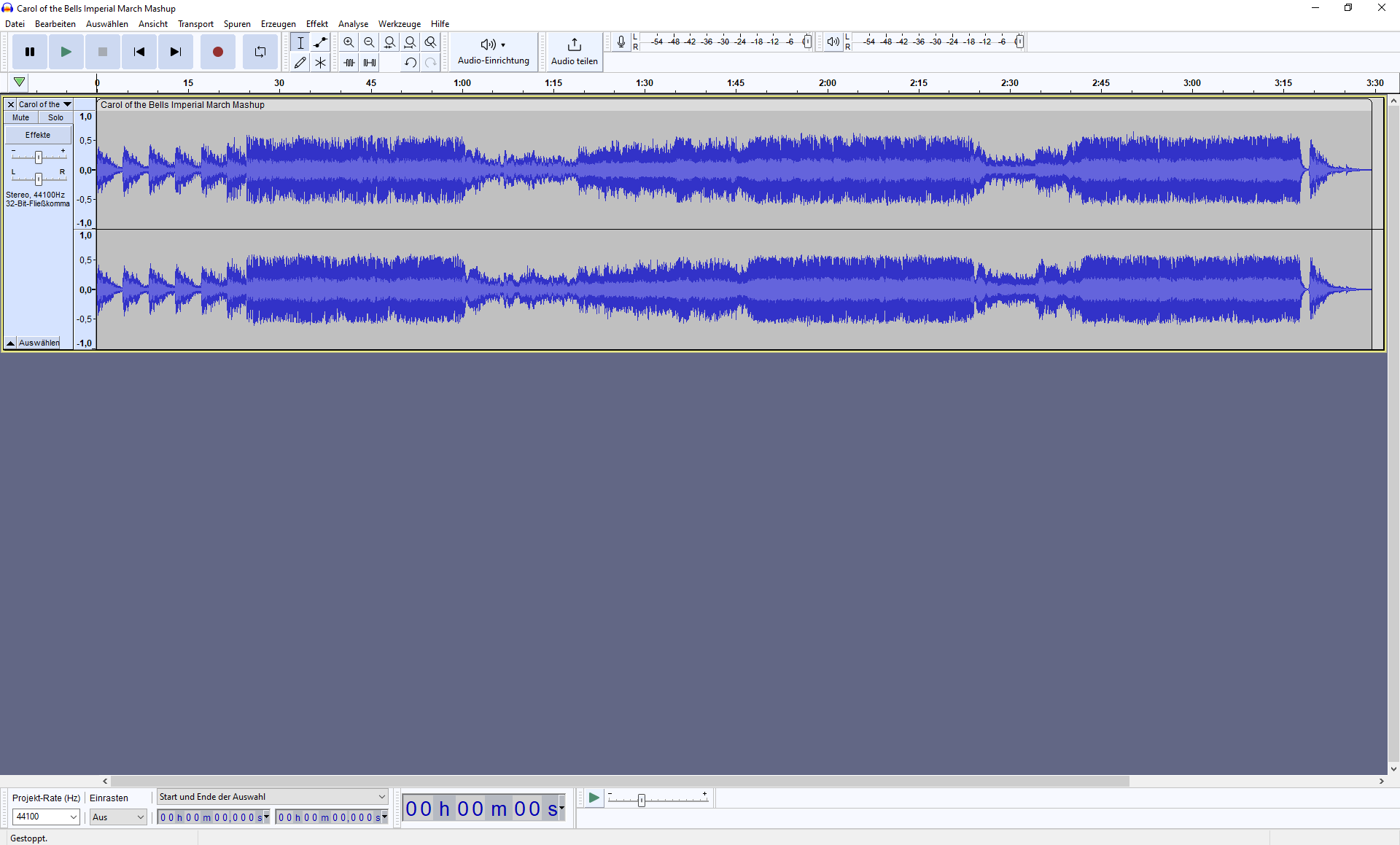
Task: Open the Werkzeuge menu
Action: coord(400,24)
